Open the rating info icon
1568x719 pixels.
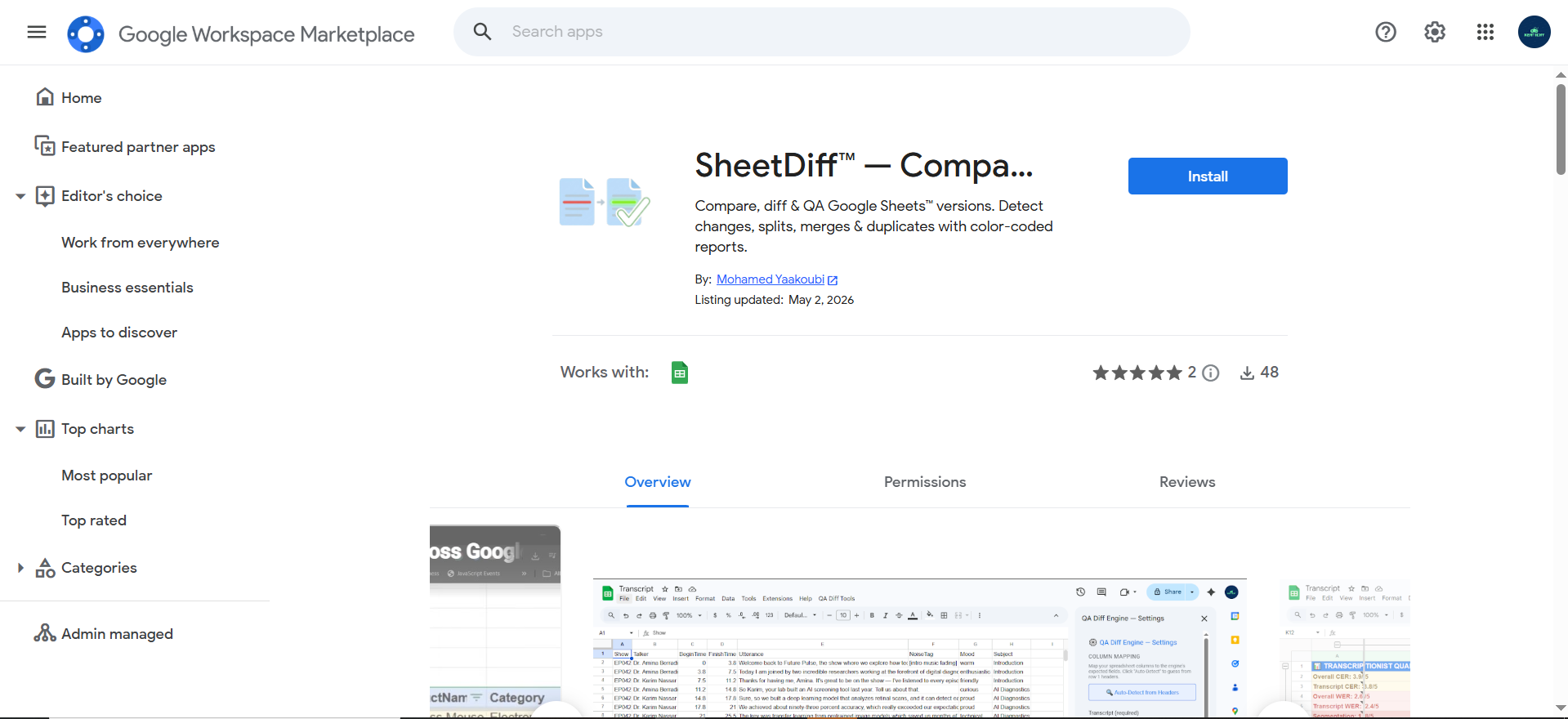(x=1211, y=373)
